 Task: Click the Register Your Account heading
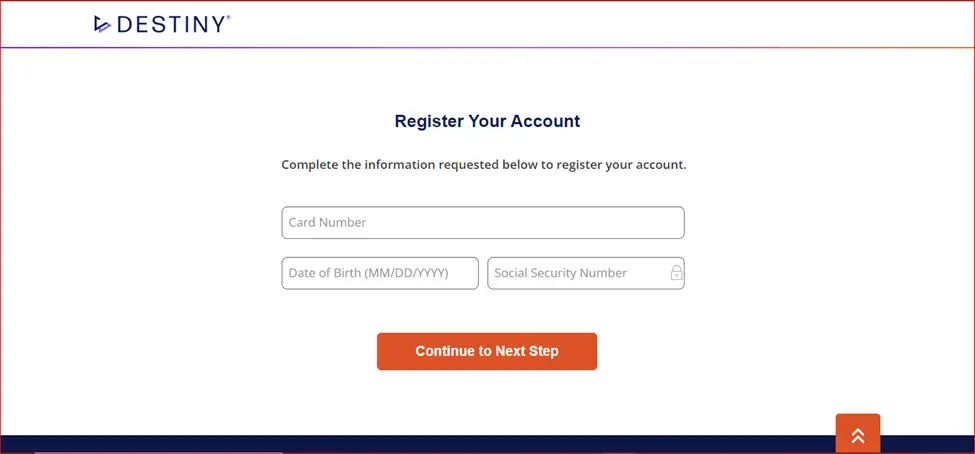(x=488, y=121)
